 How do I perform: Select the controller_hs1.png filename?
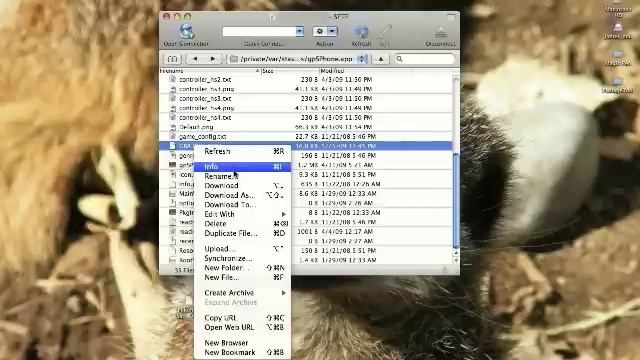(206, 89)
